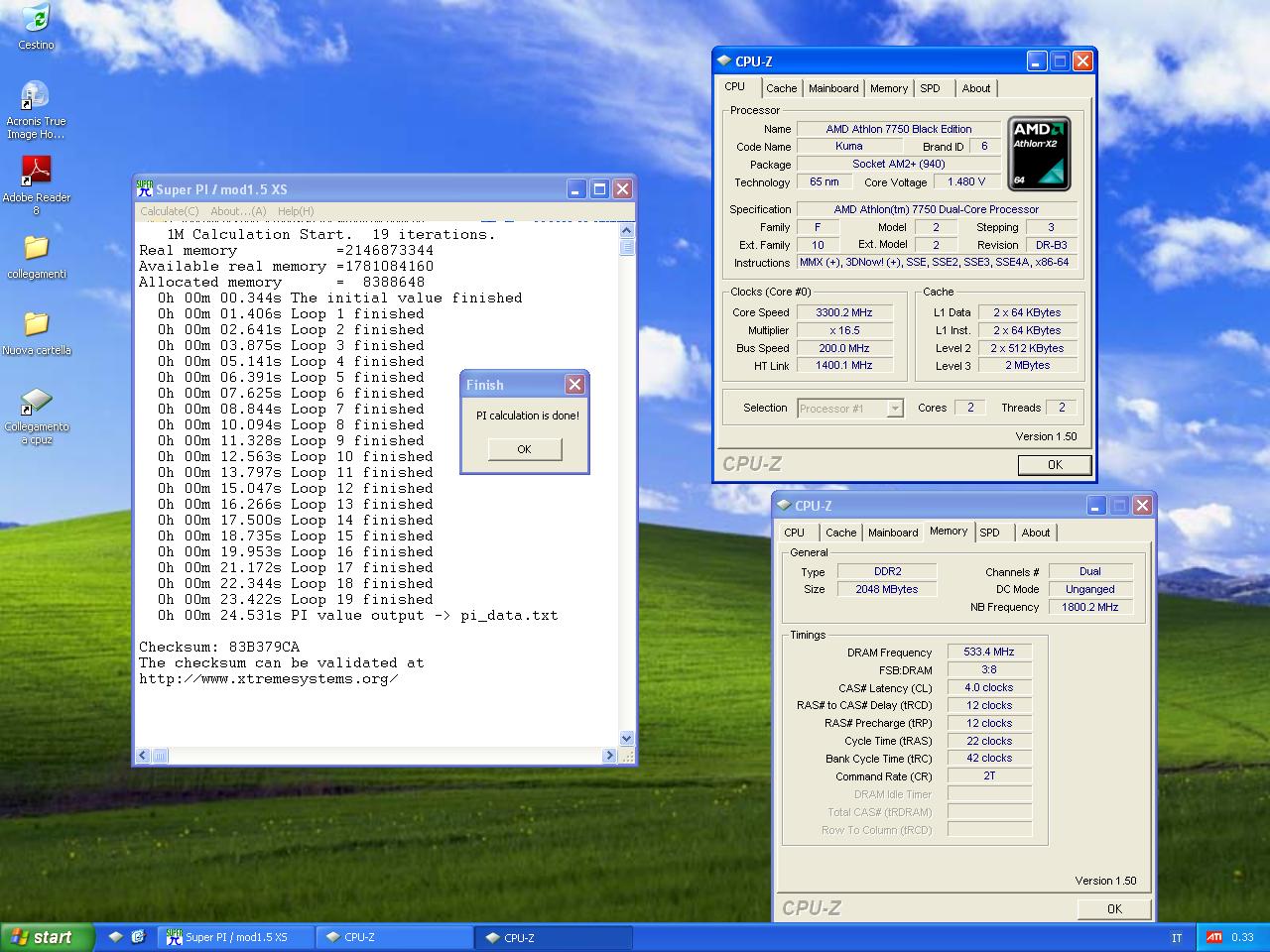Click OK in the lower CPU-Z Memory window
The height and width of the screenshot is (952, 1270).
click(x=1114, y=908)
